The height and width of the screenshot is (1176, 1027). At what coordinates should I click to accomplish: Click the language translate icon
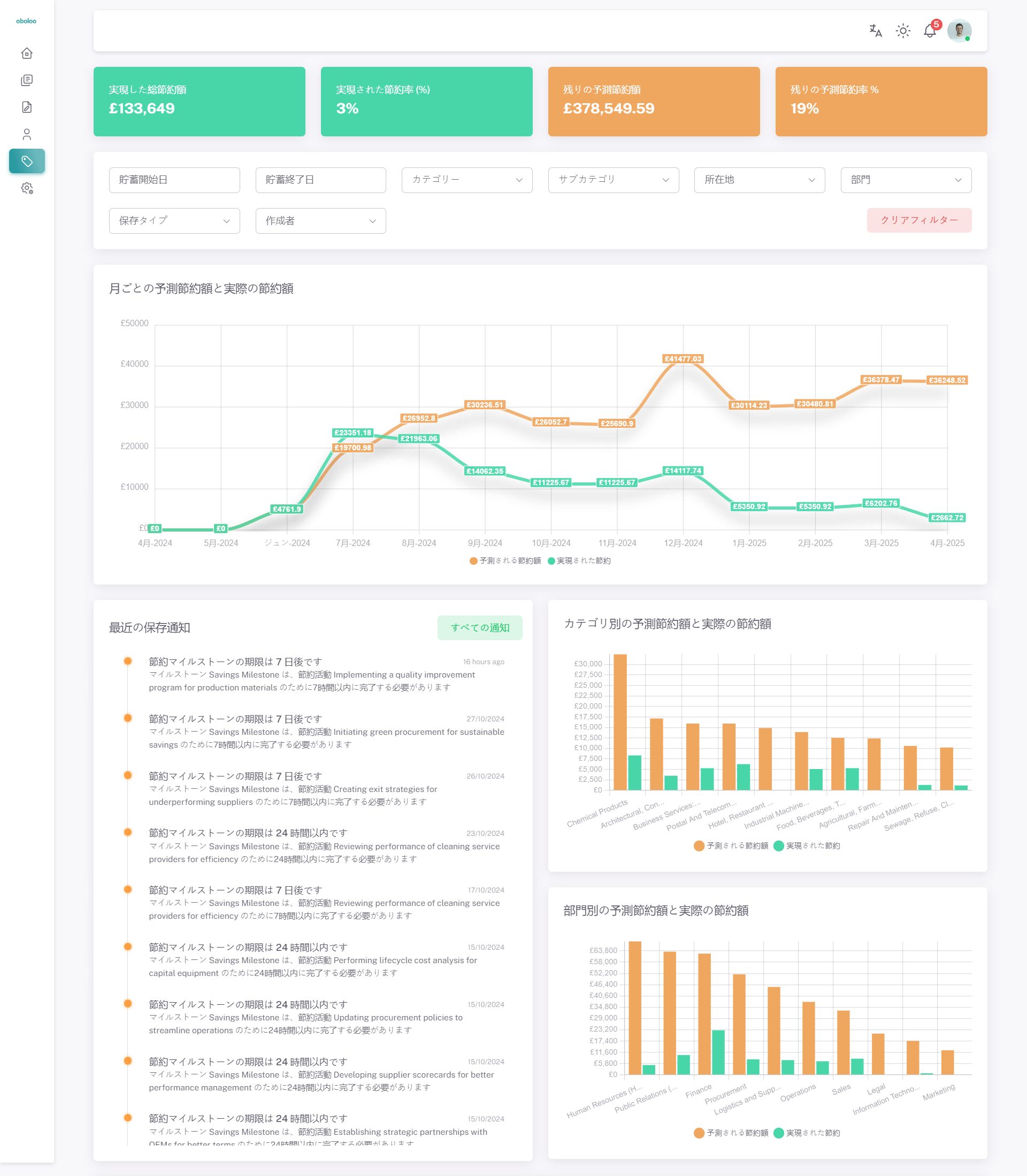click(875, 31)
